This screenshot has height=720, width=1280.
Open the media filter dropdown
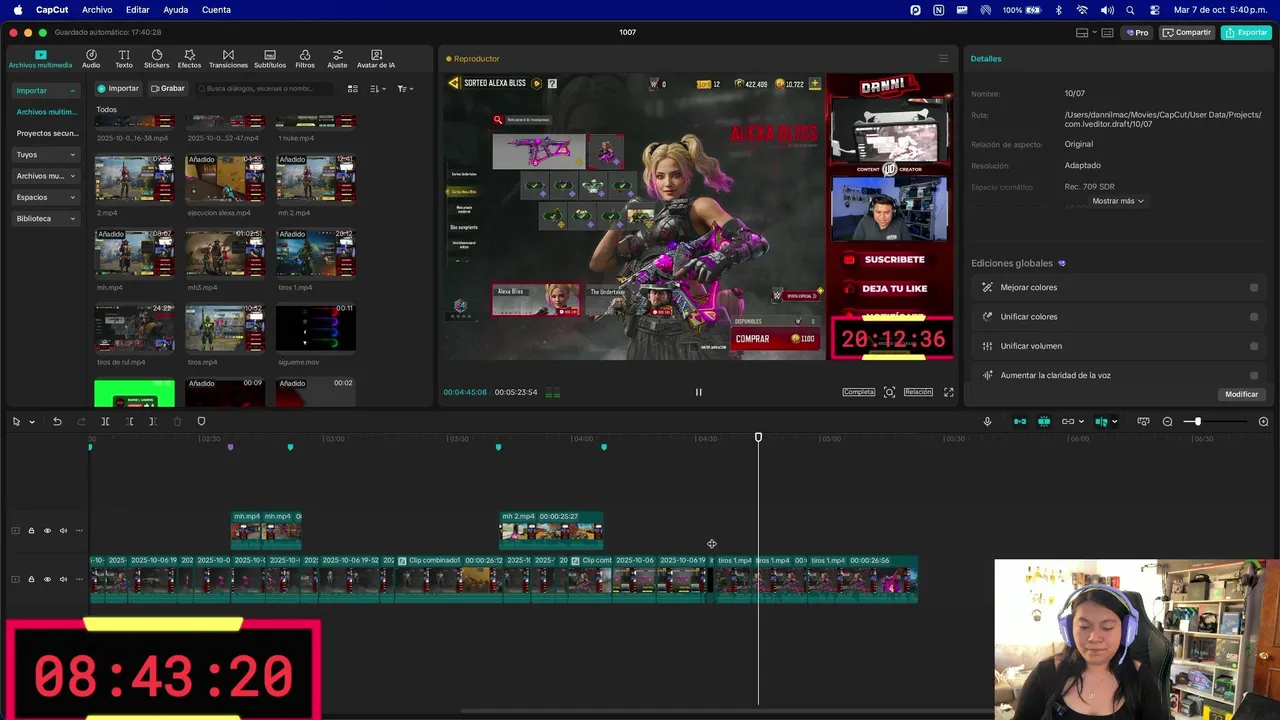tap(404, 89)
